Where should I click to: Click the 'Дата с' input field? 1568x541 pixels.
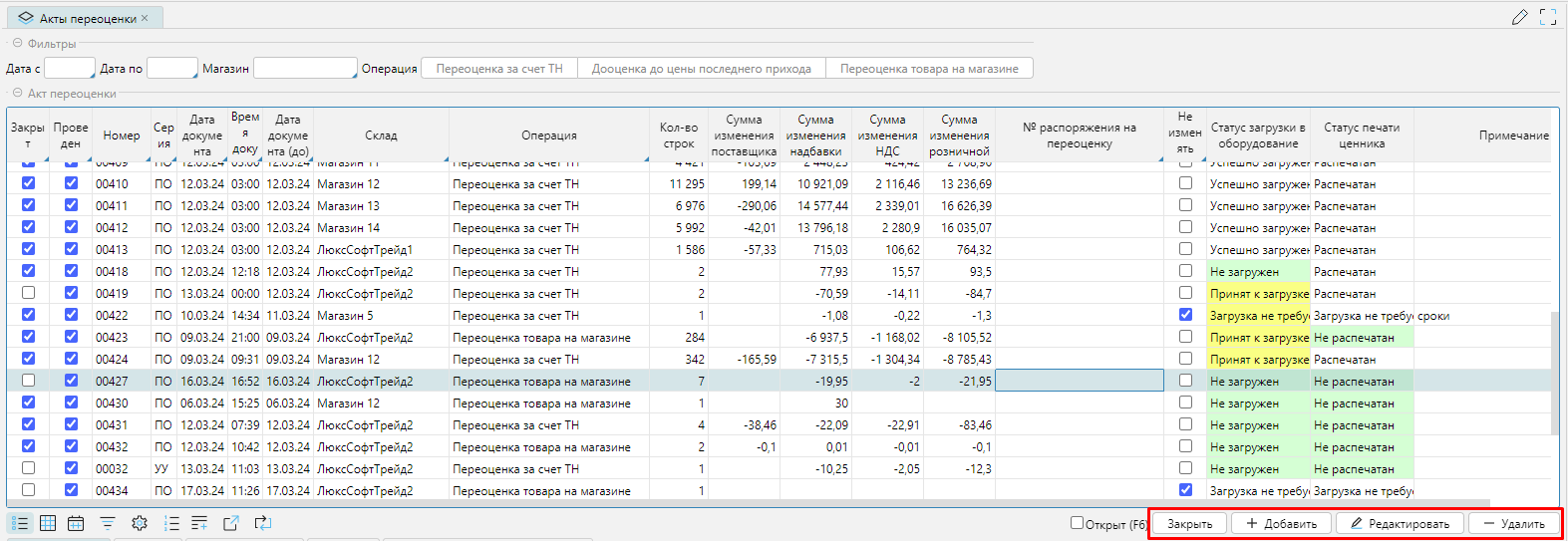click(x=70, y=69)
